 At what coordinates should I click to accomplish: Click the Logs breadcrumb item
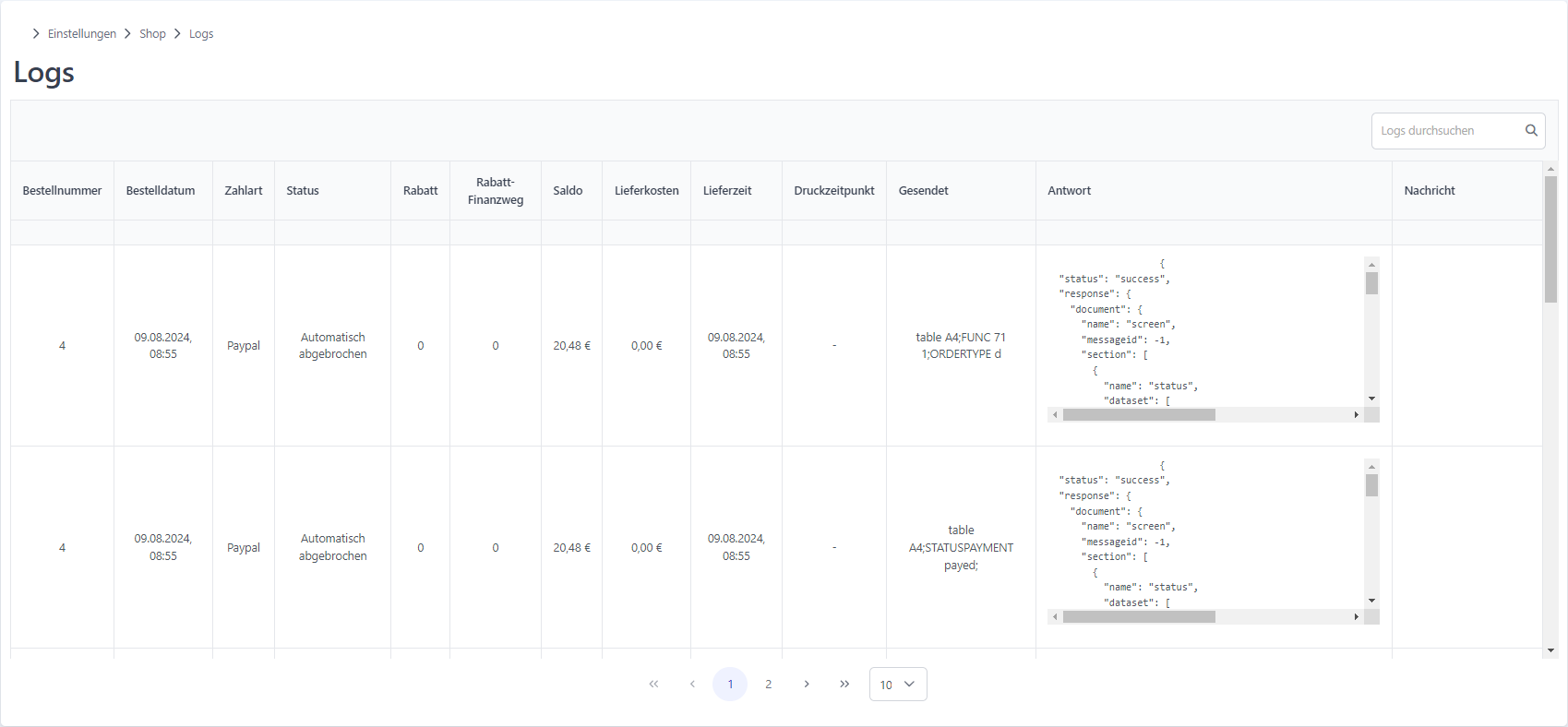(201, 33)
